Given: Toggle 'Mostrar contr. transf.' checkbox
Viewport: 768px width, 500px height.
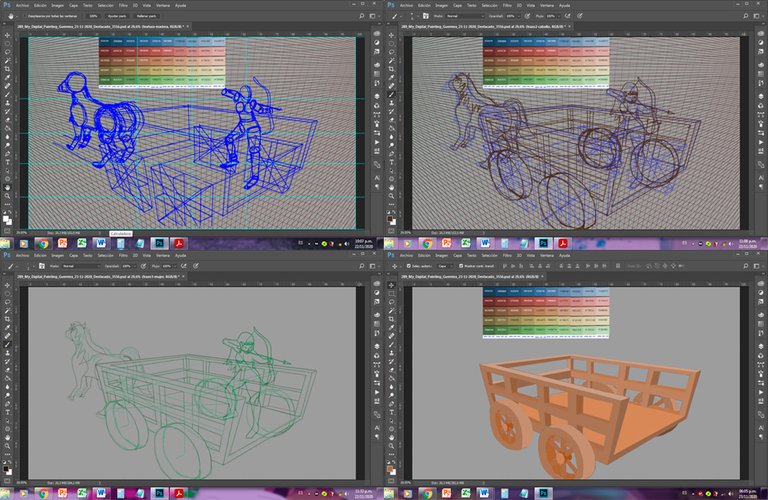Looking at the screenshot, I should coord(461,266).
